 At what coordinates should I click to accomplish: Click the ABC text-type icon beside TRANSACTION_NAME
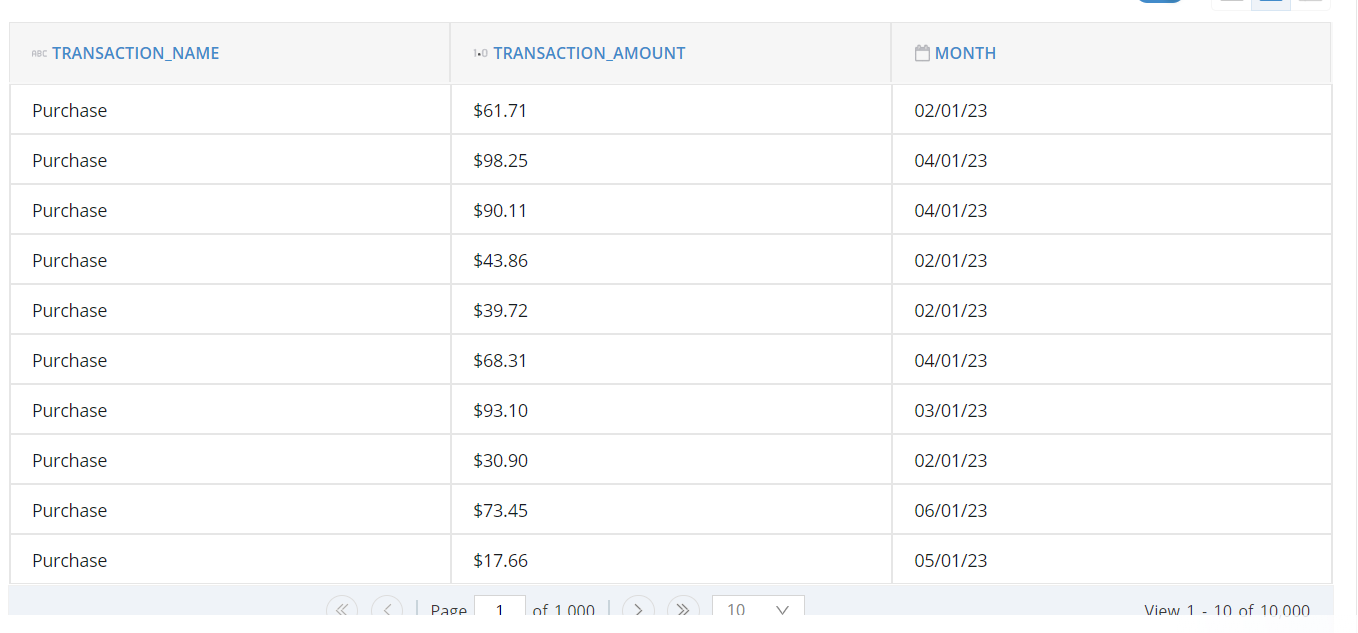click(39, 54)
